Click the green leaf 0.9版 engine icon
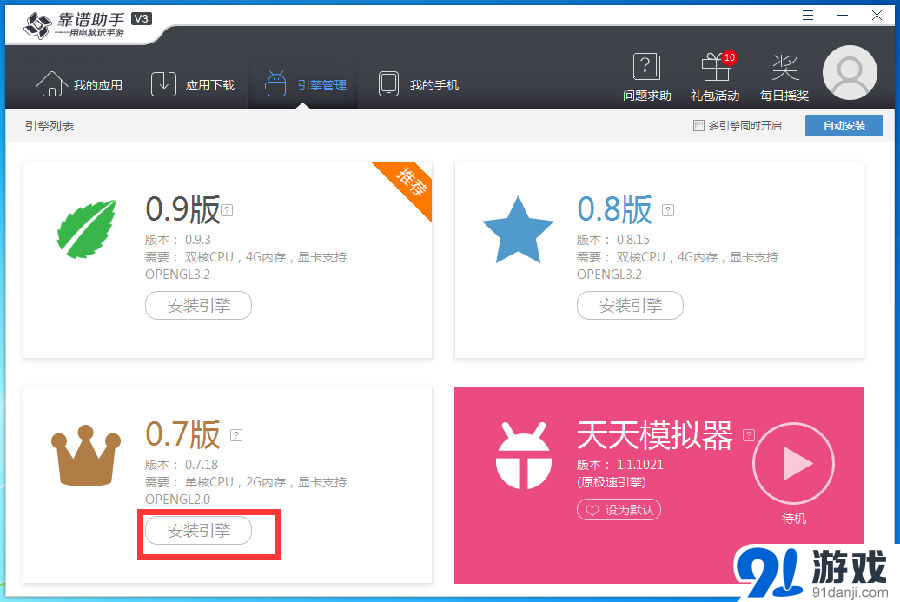This screenshot has height=602, width=900. click(x=86, y=228)
